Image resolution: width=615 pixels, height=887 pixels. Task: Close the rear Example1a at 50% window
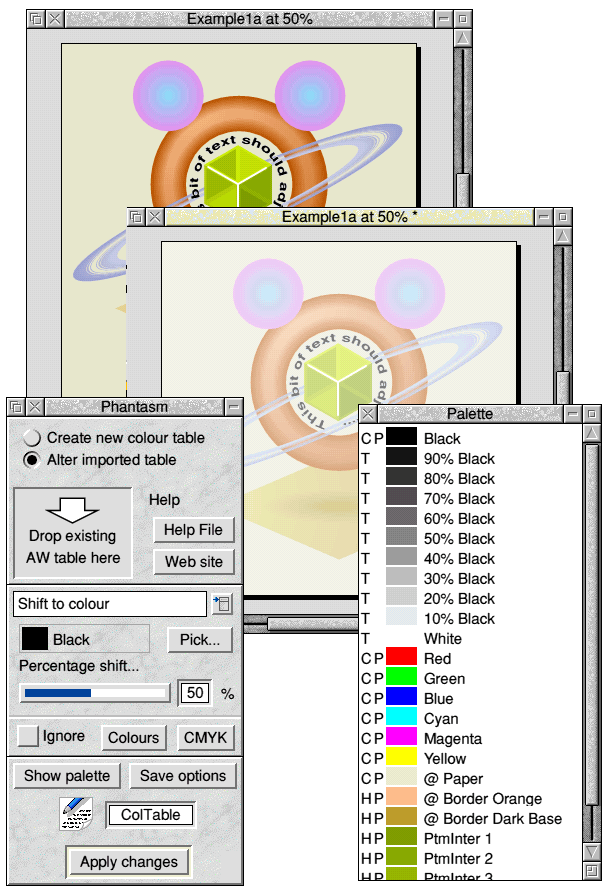[55, 19]
